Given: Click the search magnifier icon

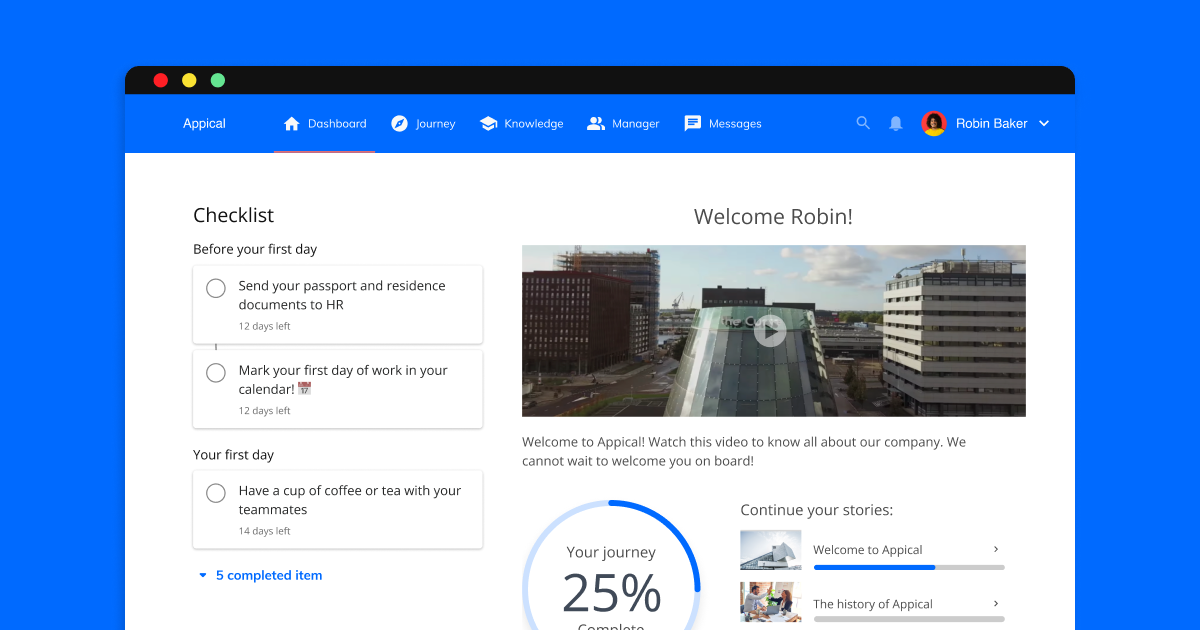Looking at the screenshot, I should coord(863,123).
